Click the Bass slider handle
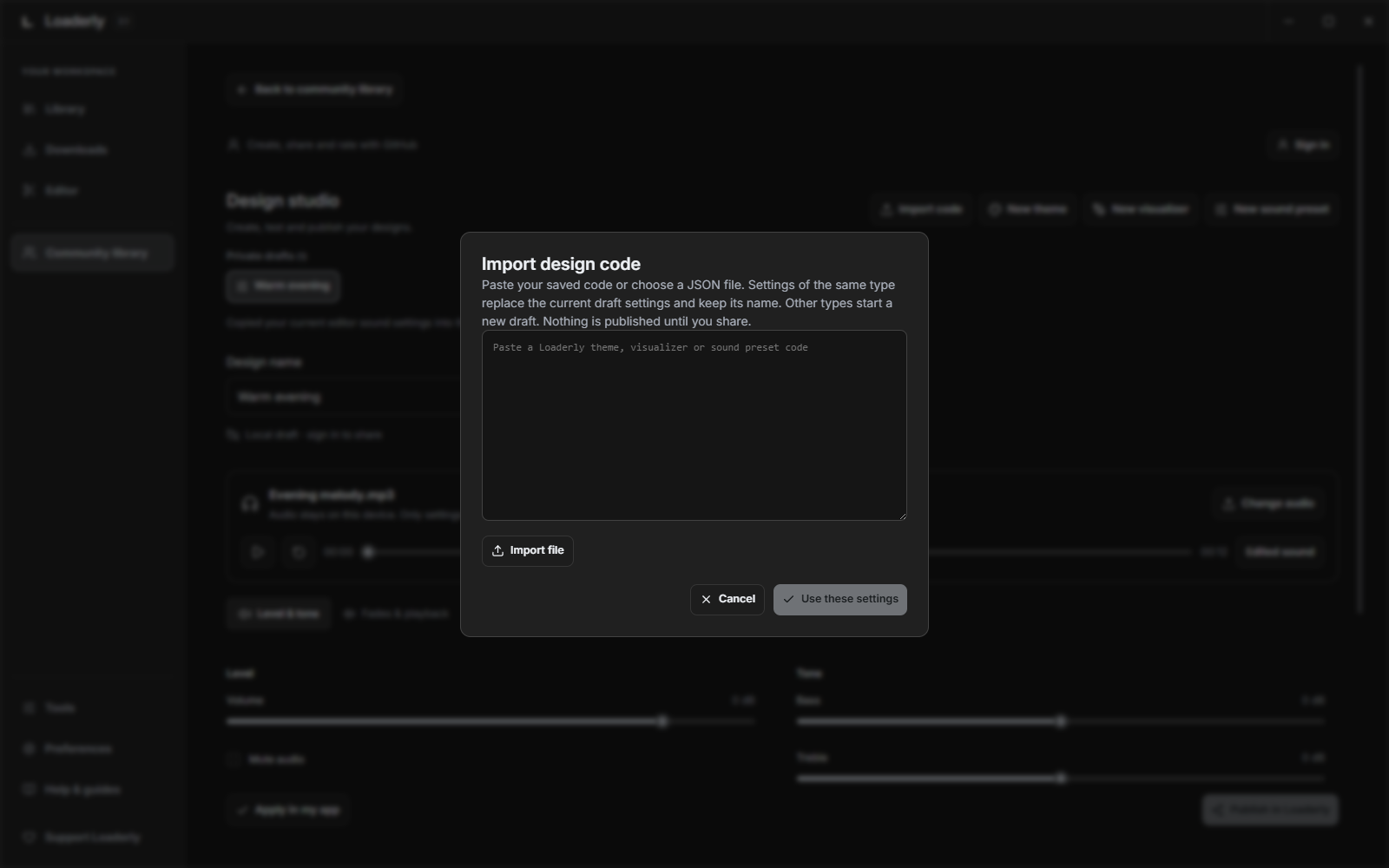 coord(1061,721)
